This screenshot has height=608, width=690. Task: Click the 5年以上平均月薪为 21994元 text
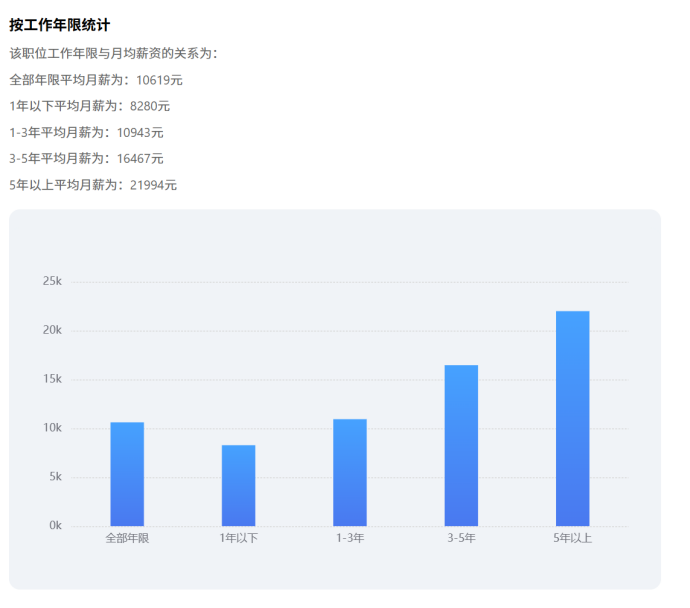93,185
